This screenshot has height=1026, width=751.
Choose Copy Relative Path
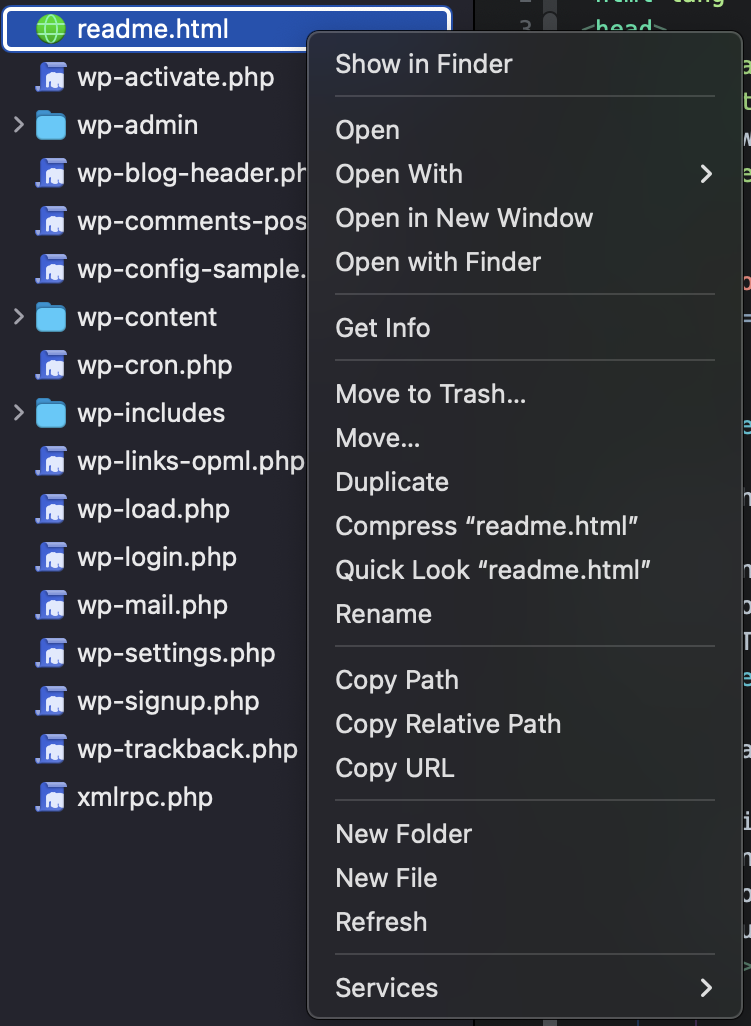coord(448,724)
